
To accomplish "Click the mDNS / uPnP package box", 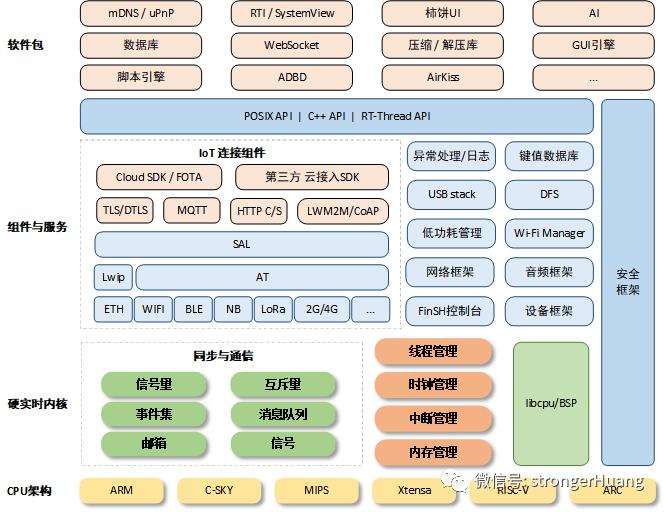I will point(141,13).
